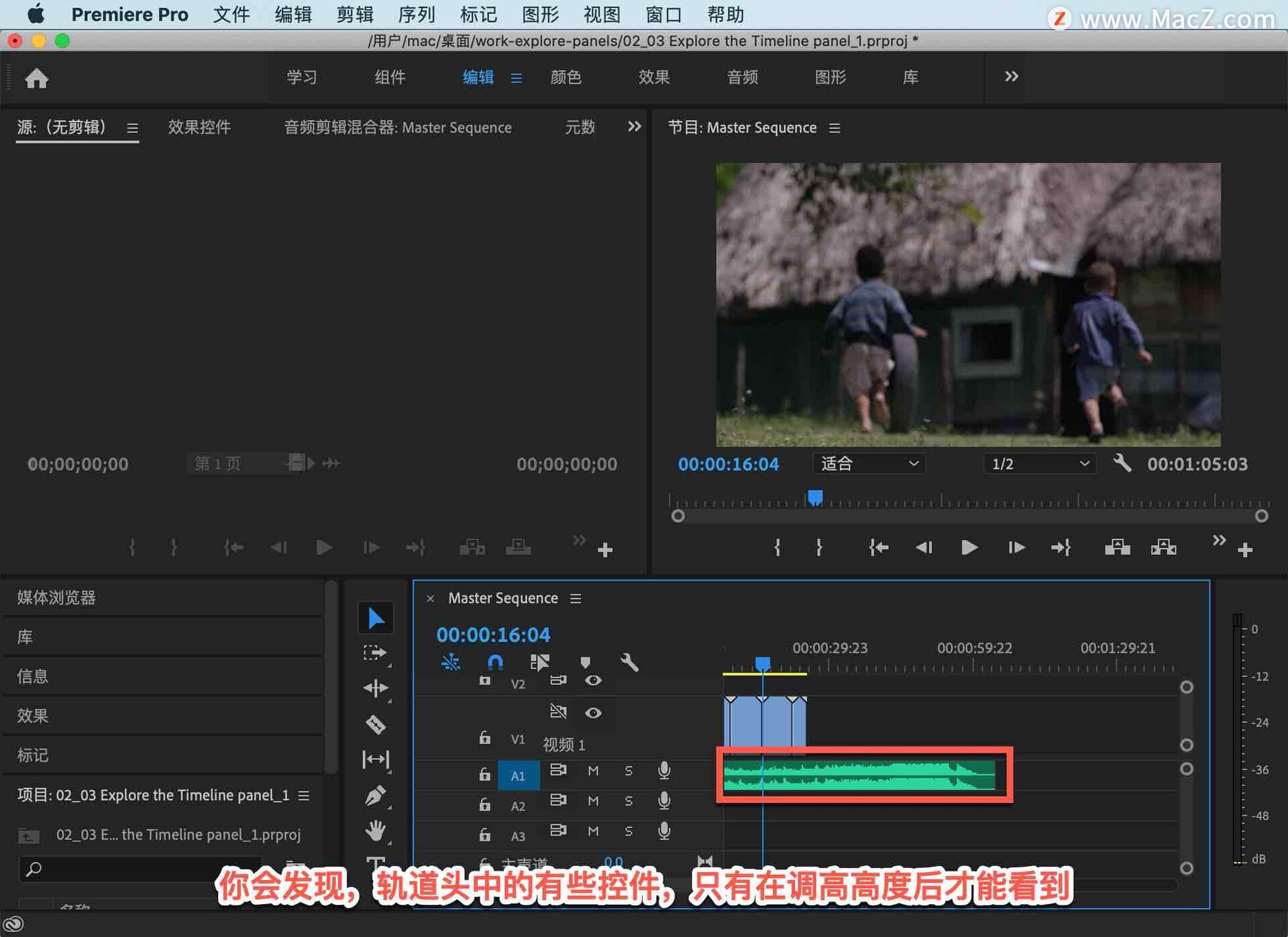
Task: Switch to 颜色 workspace tab
Action: (566, 77)
